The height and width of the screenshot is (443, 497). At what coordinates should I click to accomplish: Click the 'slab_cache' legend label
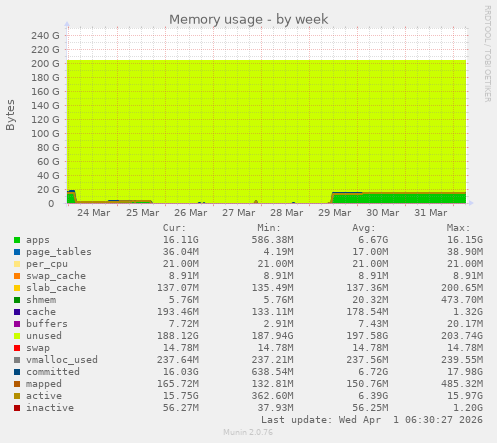click(x=56, y=288)
